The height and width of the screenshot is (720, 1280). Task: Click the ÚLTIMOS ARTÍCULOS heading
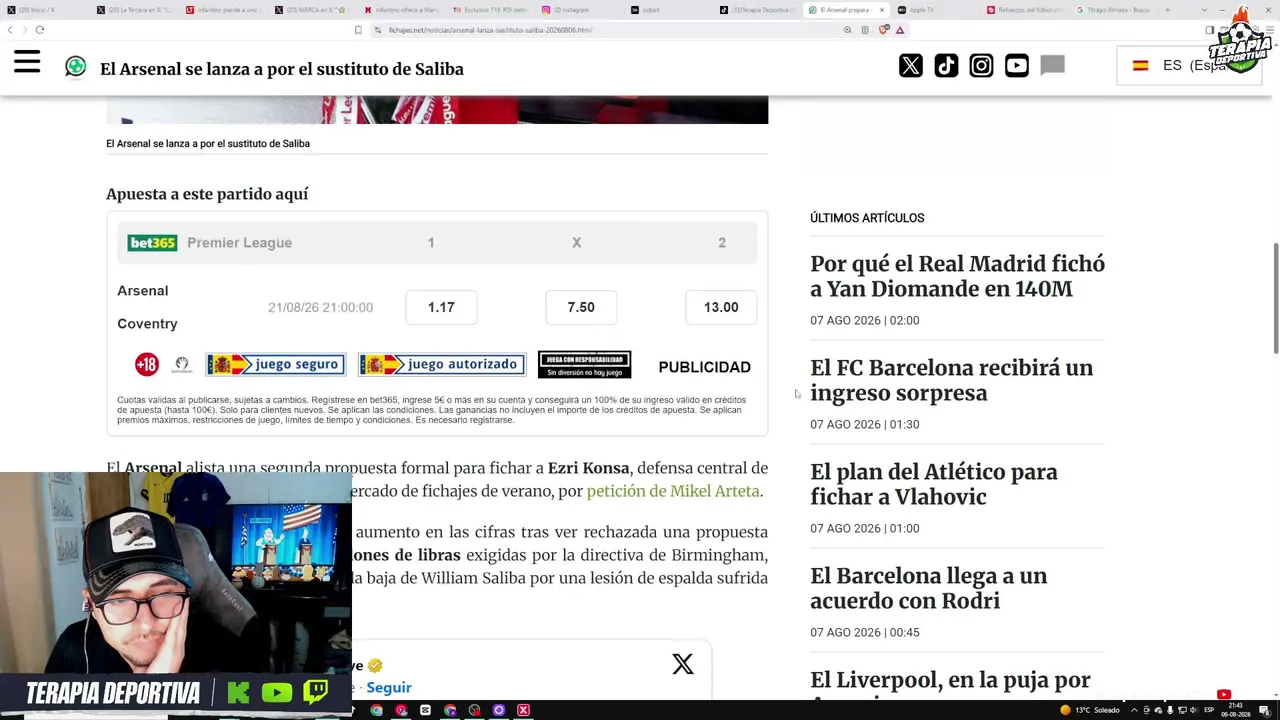pyautogui.click(x=867, y=218)
